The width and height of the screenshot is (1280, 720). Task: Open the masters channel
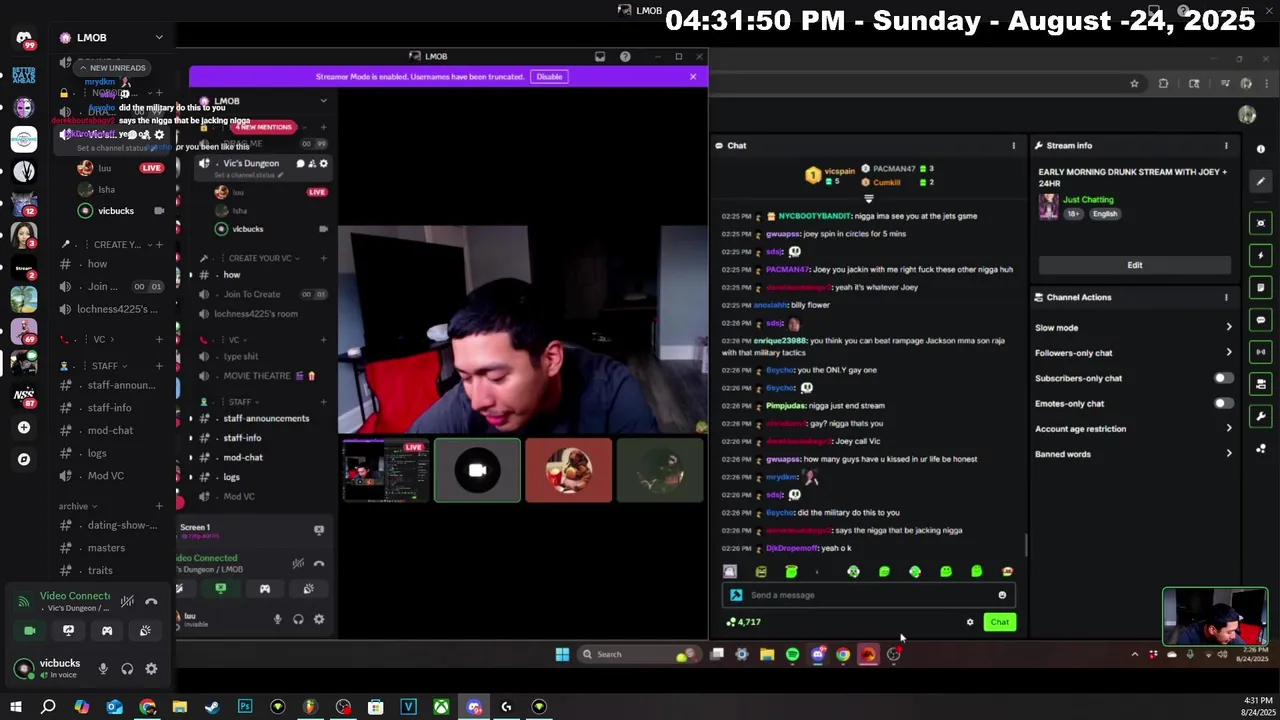click(108, 548)
